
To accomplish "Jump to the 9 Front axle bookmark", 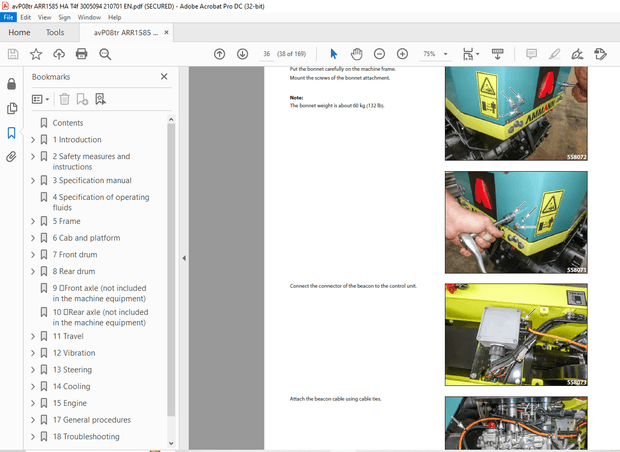I will coord(99,293).
